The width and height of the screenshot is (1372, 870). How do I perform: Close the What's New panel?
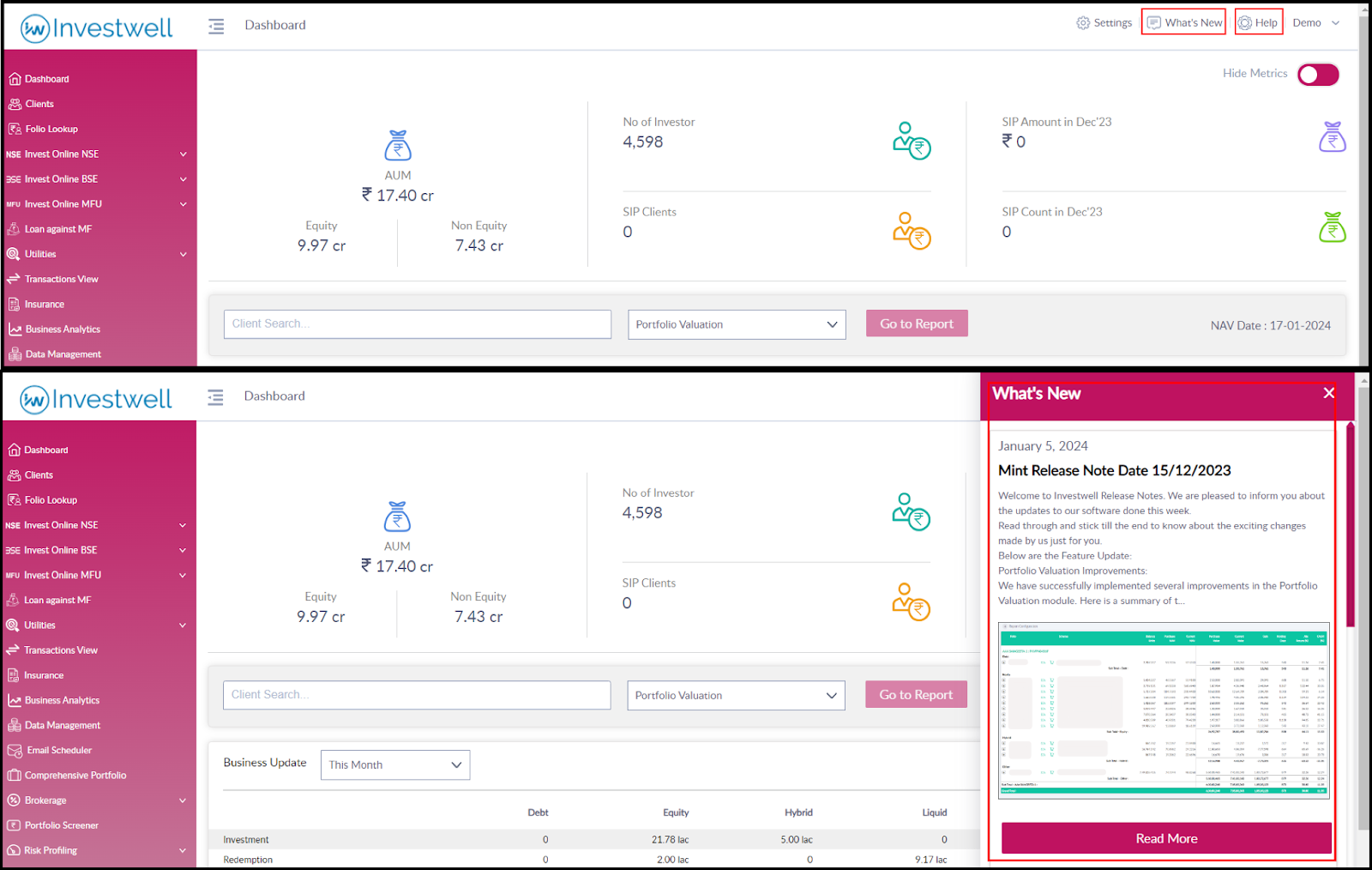pos(1329,393)
